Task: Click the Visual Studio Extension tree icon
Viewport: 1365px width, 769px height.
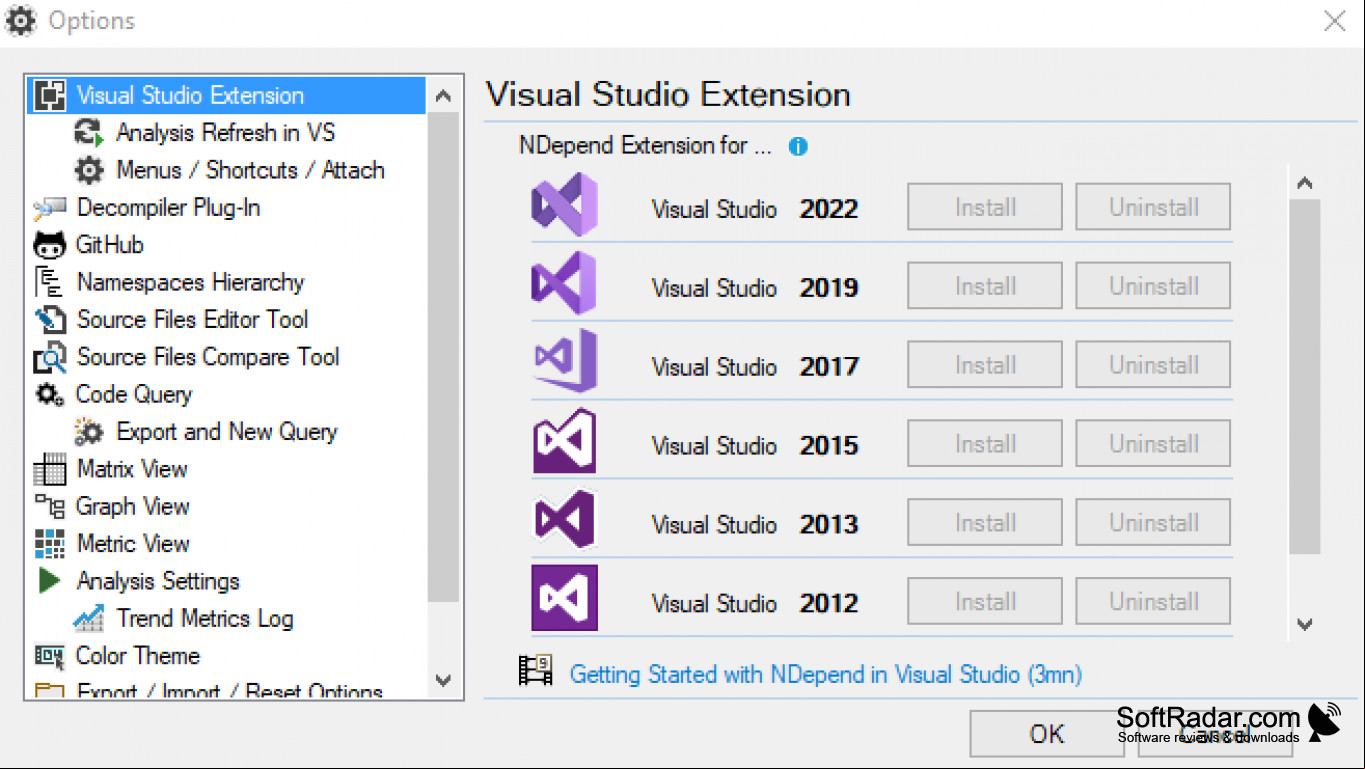Action: click(50, 95)
